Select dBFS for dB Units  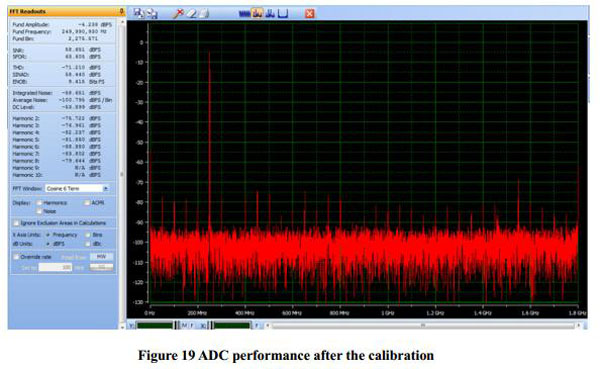(x=48, y=244)
